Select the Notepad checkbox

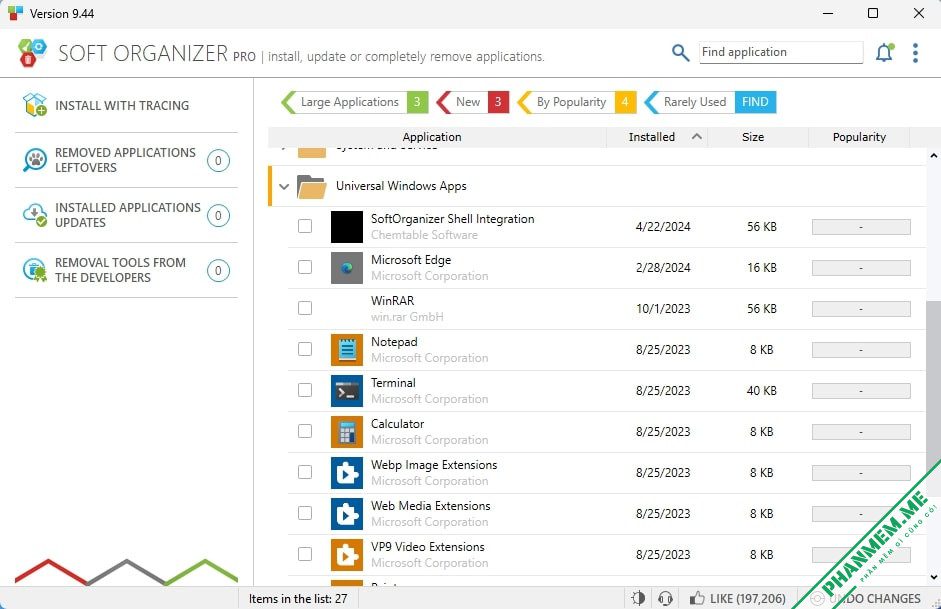click(305, 349)
